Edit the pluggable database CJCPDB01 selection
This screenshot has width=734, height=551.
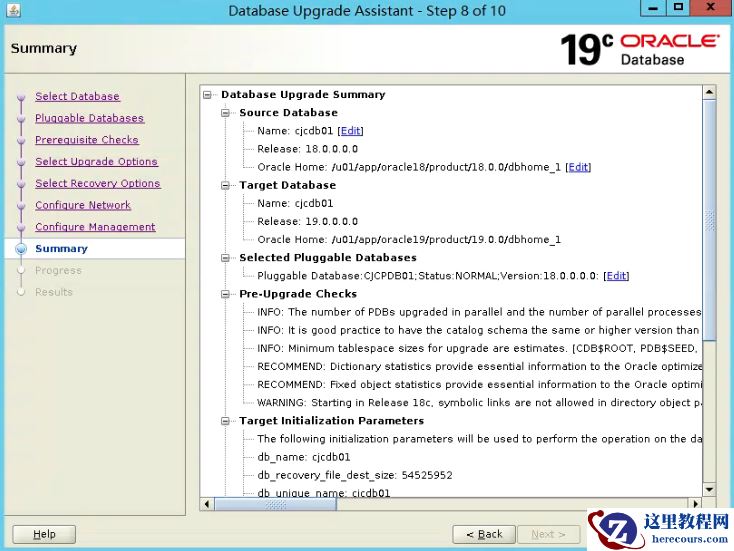tap(616, 276)
